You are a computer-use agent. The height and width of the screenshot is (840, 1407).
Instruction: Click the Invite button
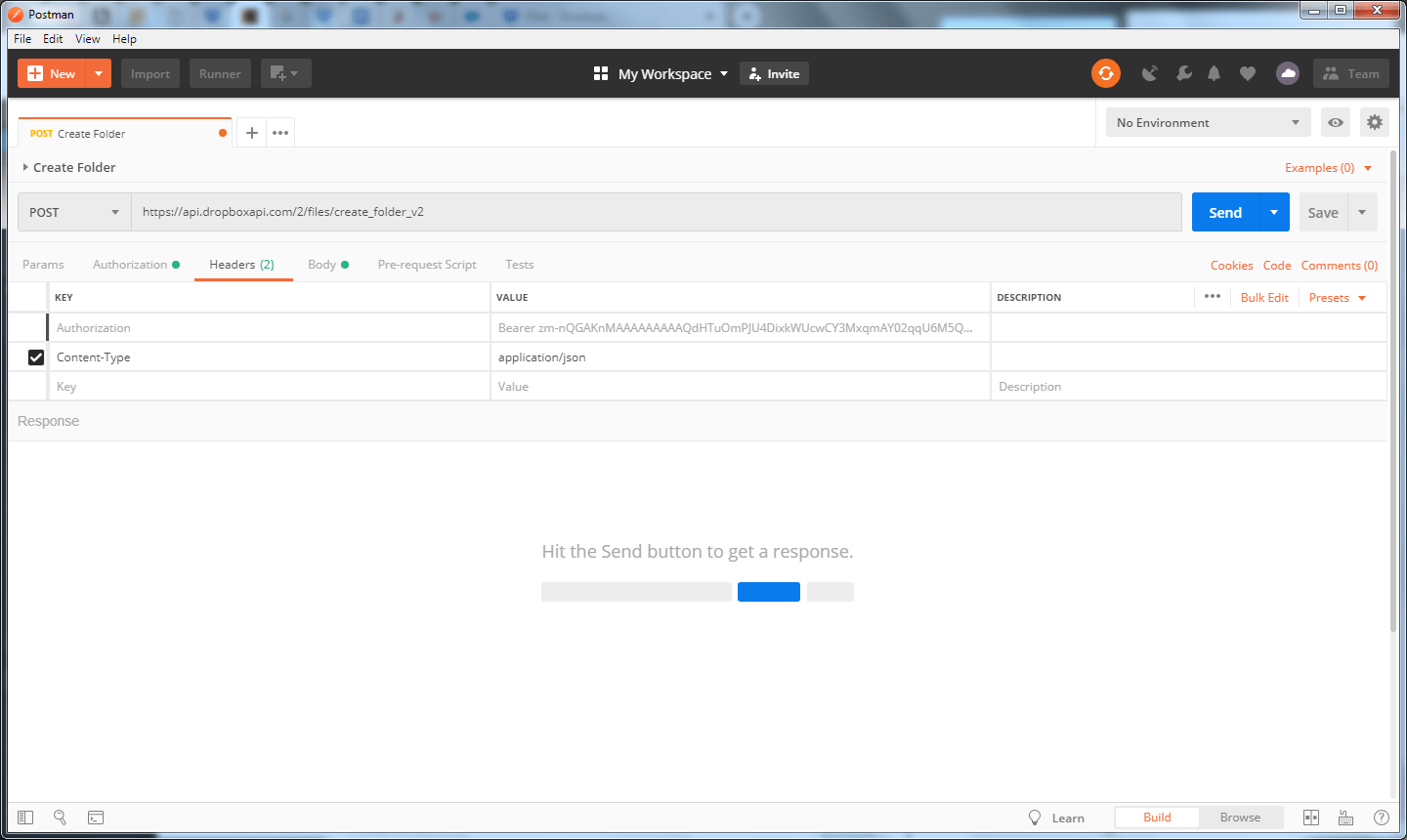(x=774, y=73)
